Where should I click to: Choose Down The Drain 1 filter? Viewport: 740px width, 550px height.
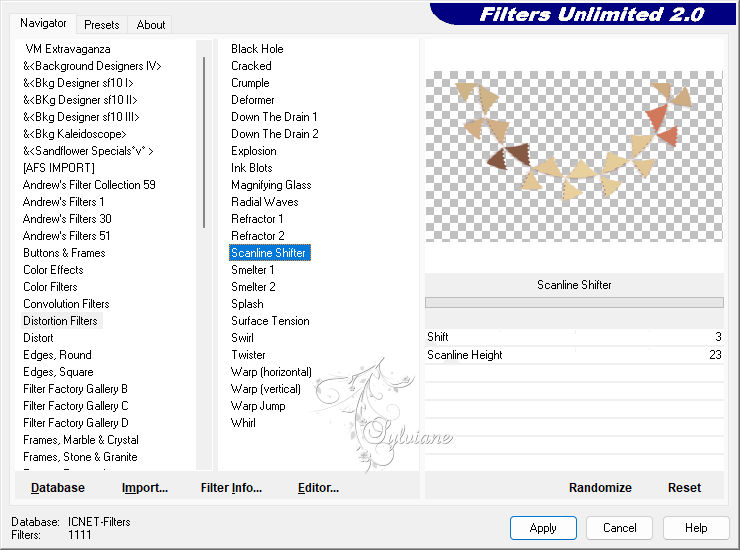[274, 117]
